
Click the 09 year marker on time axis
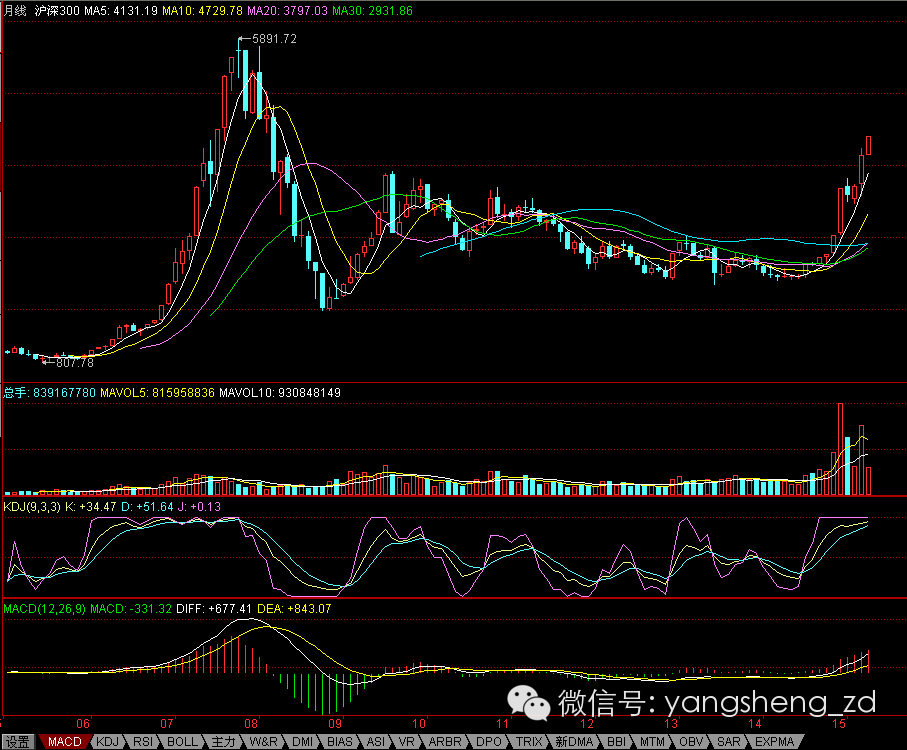[x=335, y=723]
